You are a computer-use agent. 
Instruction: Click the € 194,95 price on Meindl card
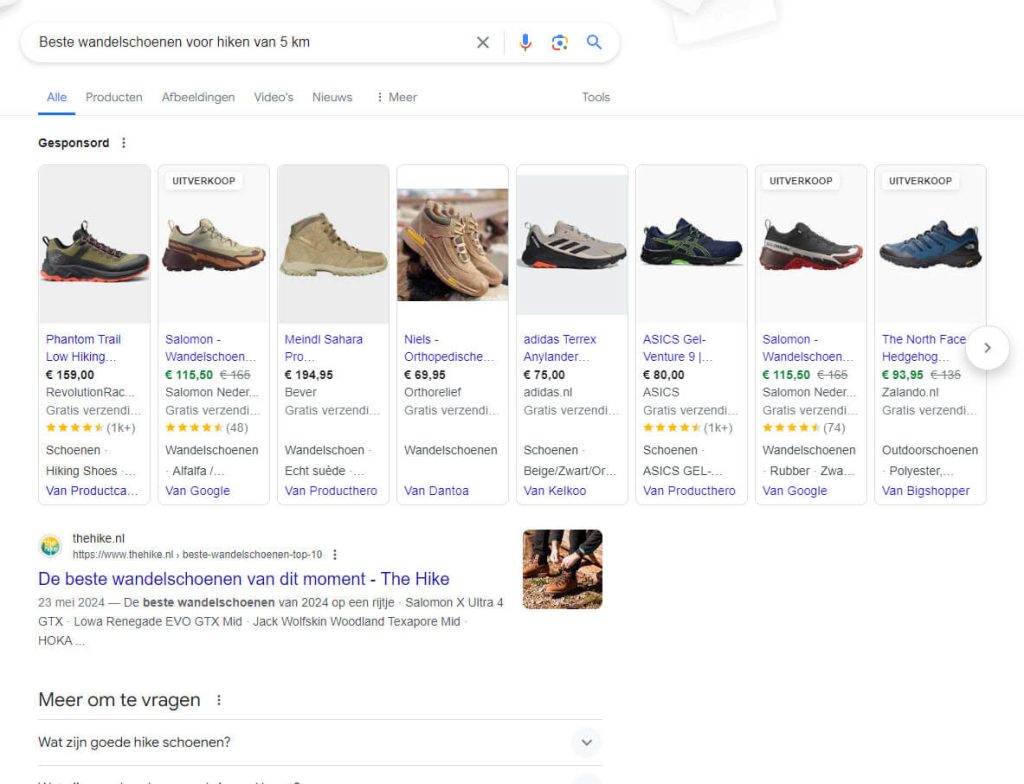309,375
